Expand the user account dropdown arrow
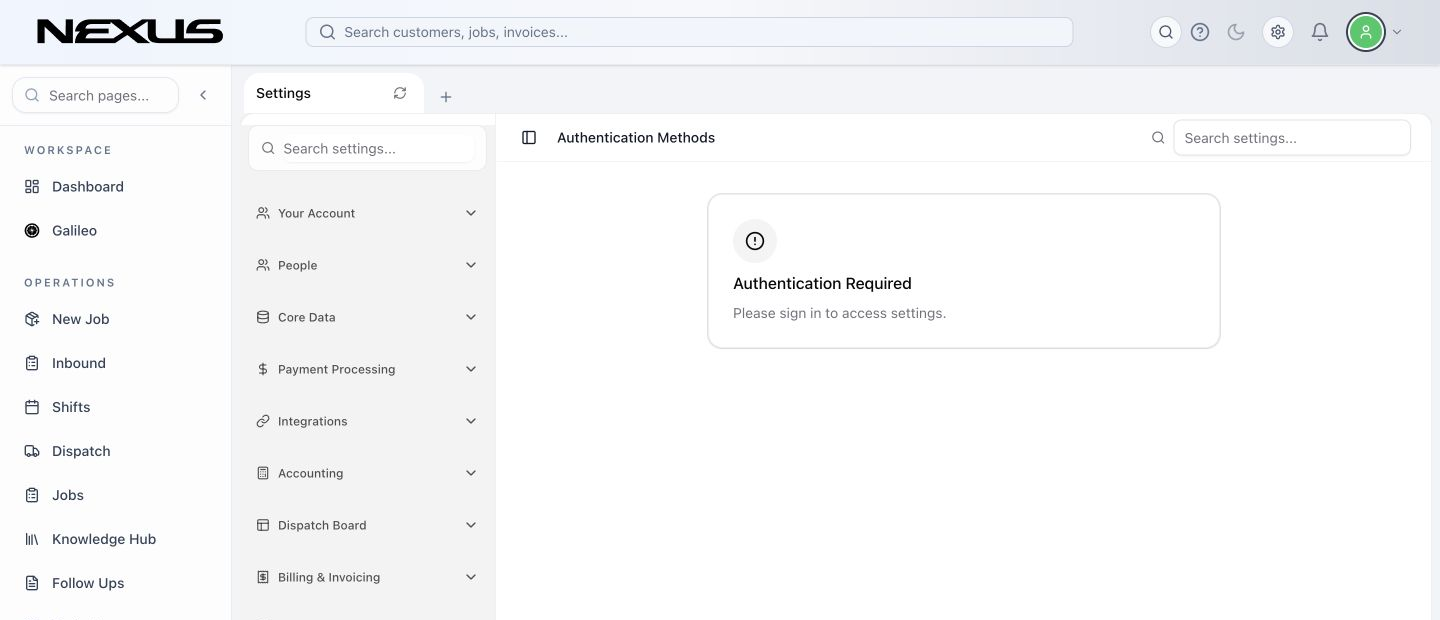Screen dimensions: 1440x620 click(1397, 32)
